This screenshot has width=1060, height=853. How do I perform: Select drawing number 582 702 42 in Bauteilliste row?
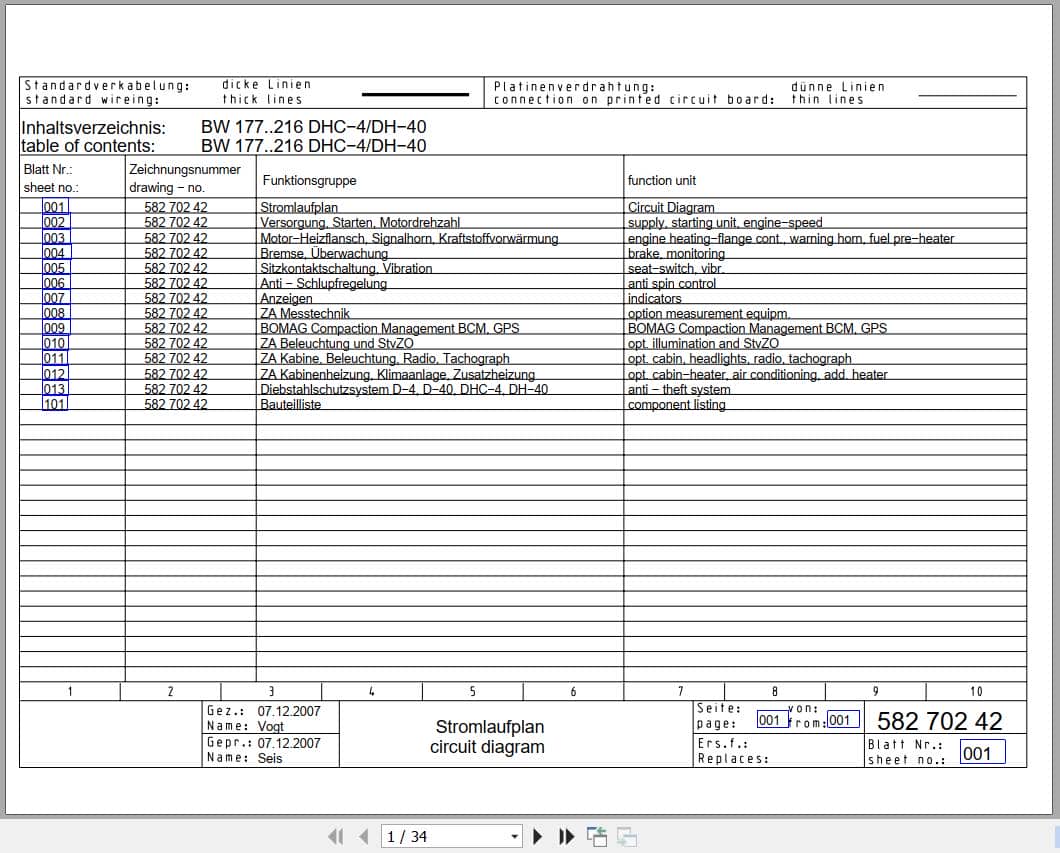pos(176,404)
